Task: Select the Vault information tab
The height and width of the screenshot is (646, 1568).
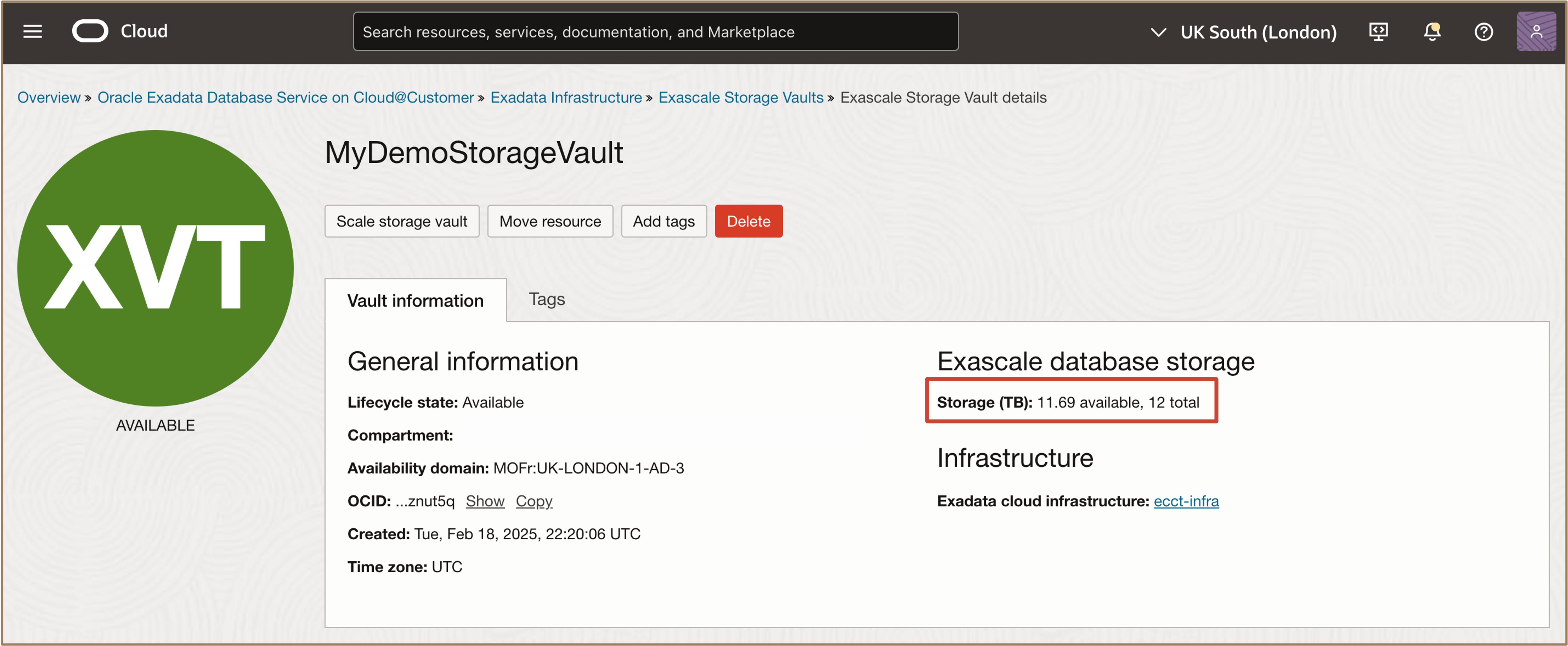Action: coord(415,300)
